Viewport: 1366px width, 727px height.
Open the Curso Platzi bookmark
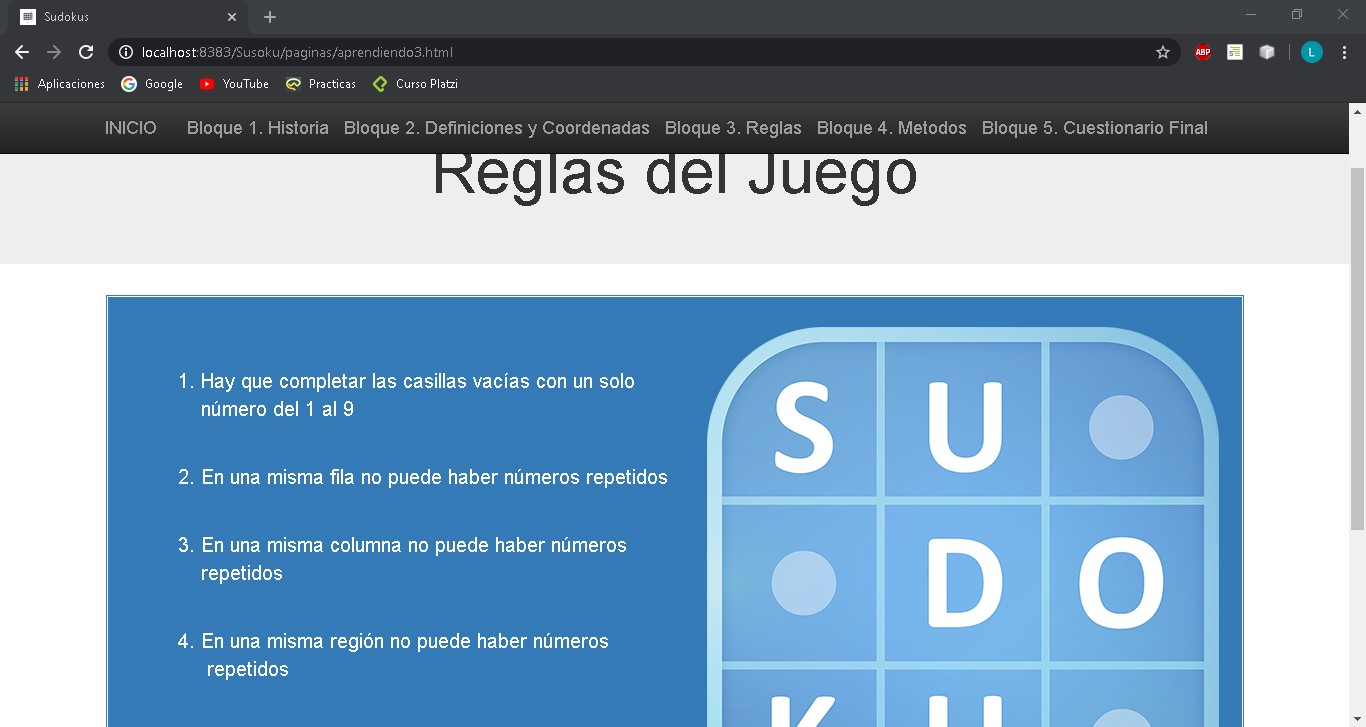click(x=415, y=84)
